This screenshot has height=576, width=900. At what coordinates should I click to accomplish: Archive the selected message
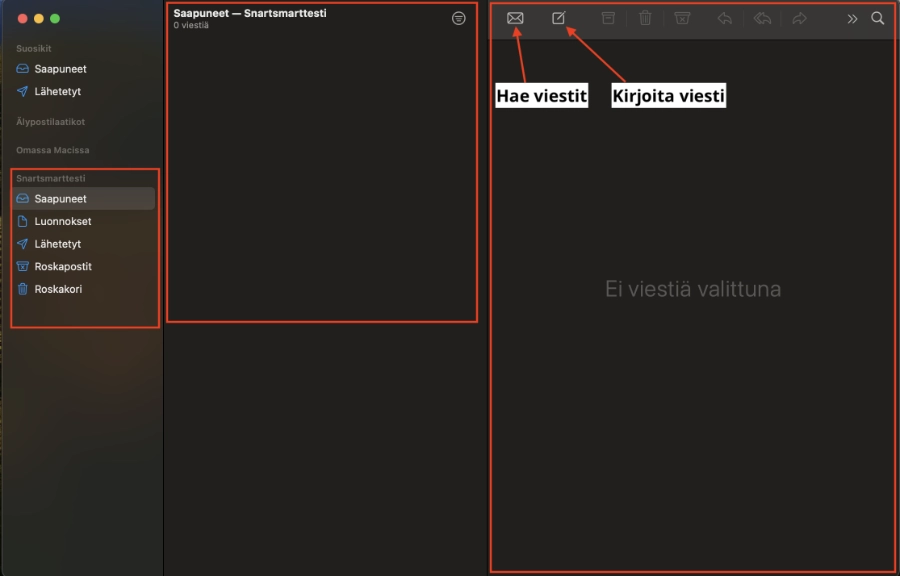(x=608, y=18)
